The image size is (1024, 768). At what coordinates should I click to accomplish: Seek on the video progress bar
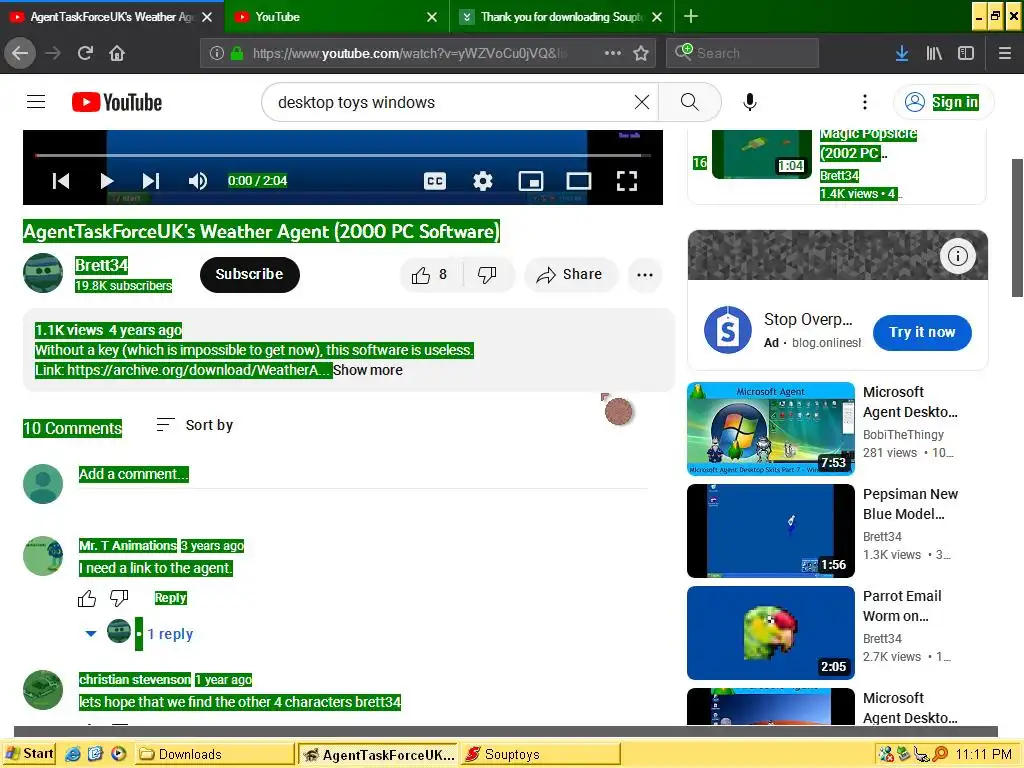pyautogui.click(x=343, y=155)
